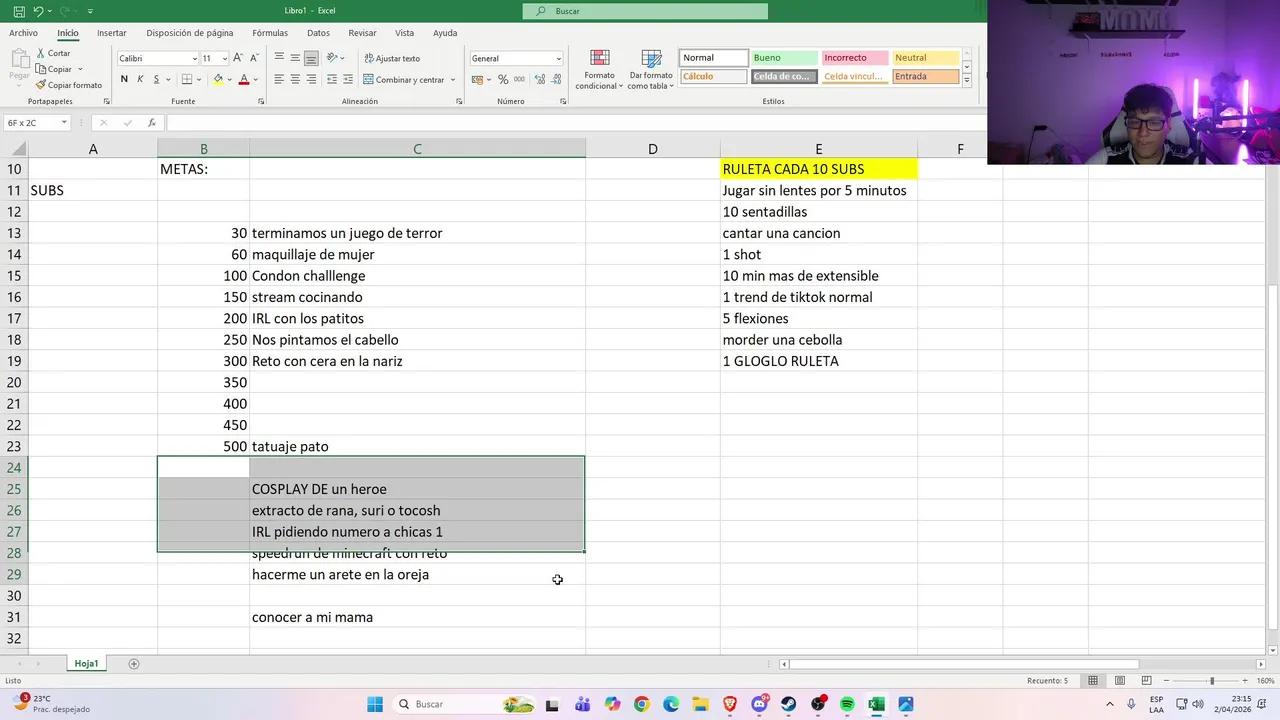1280x720 pixels.
Task: Apply the Cálculo cell style
Action: [713, 77]
